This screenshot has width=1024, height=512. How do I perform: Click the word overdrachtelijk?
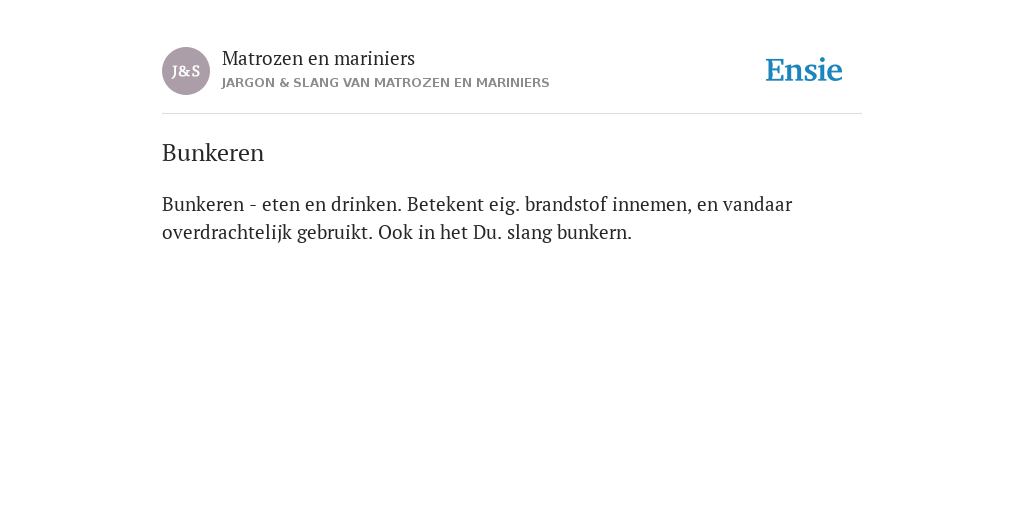(x=227, y=233)
